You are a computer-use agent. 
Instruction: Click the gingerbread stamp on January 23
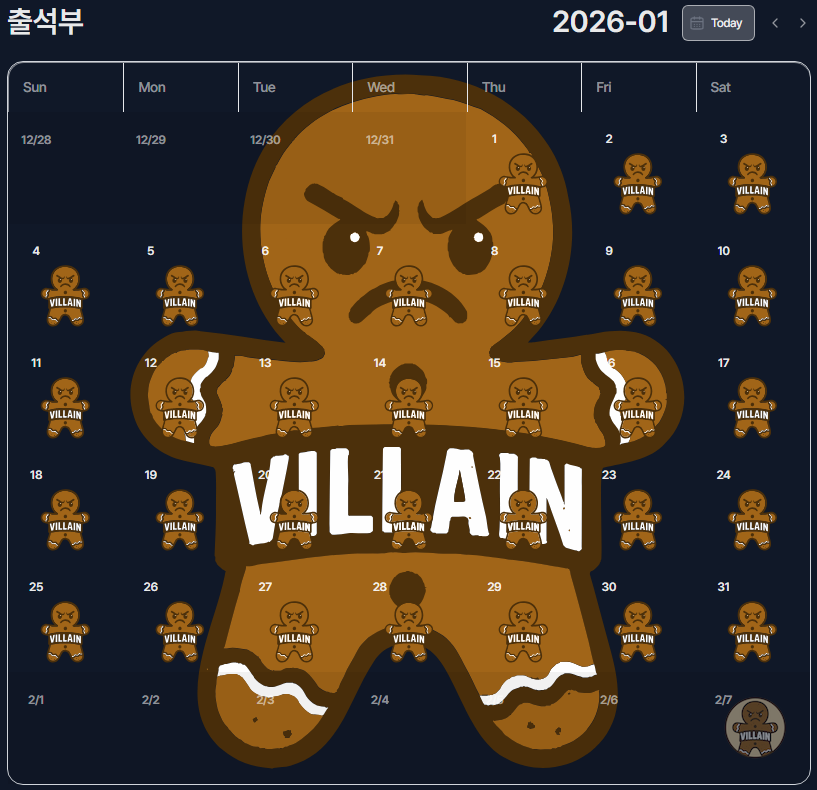pos(638,520)
